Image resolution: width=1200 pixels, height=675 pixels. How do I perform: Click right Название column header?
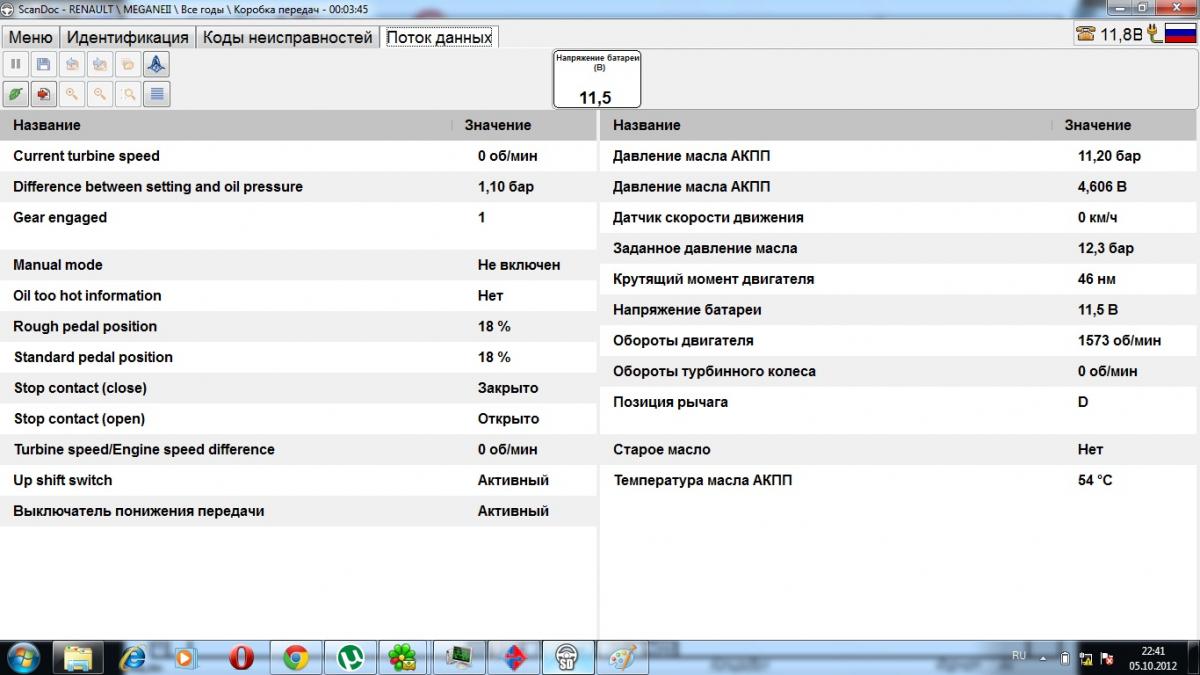(x=826, y=125)
